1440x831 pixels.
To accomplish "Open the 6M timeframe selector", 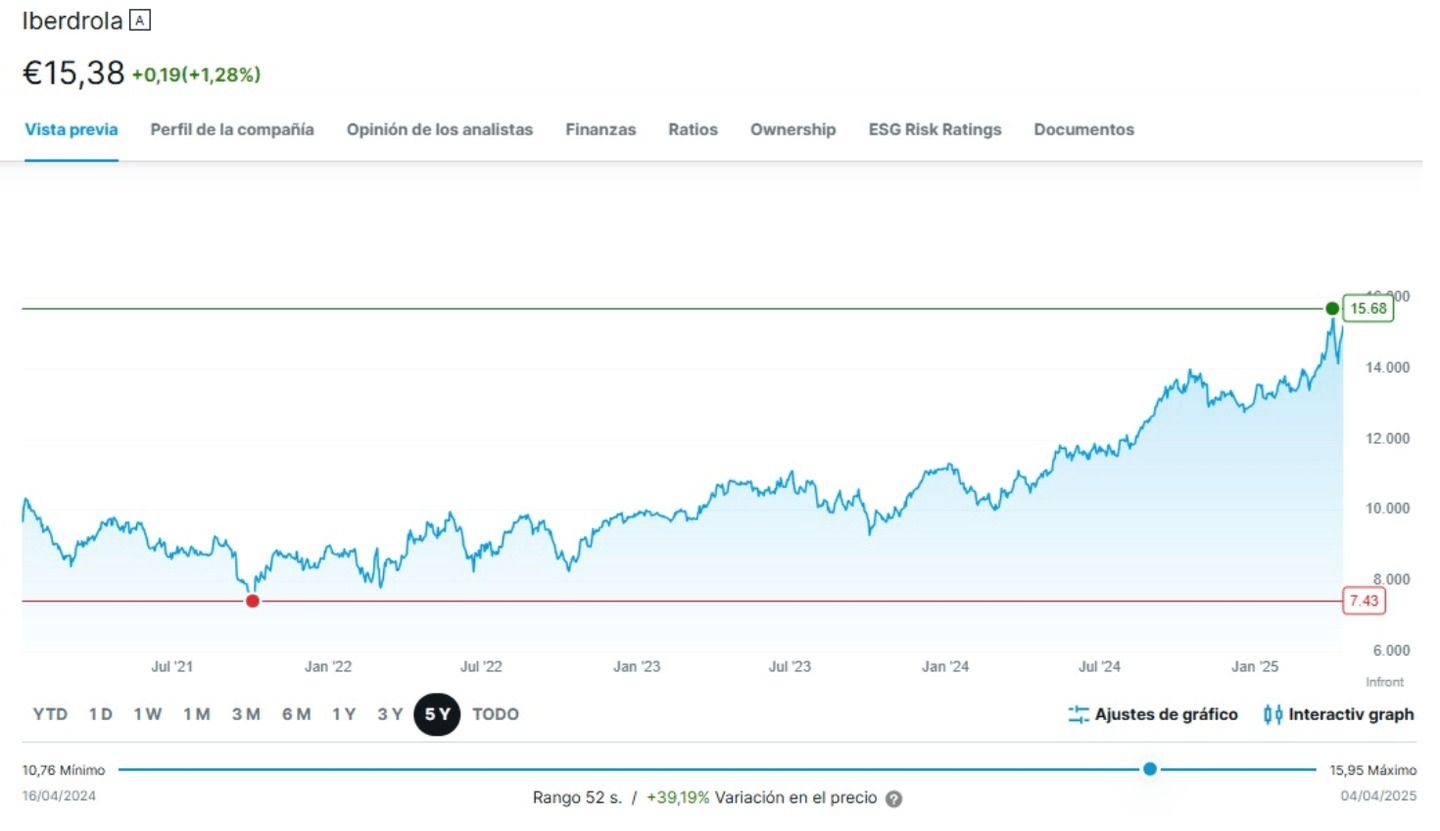I will 295,714.
